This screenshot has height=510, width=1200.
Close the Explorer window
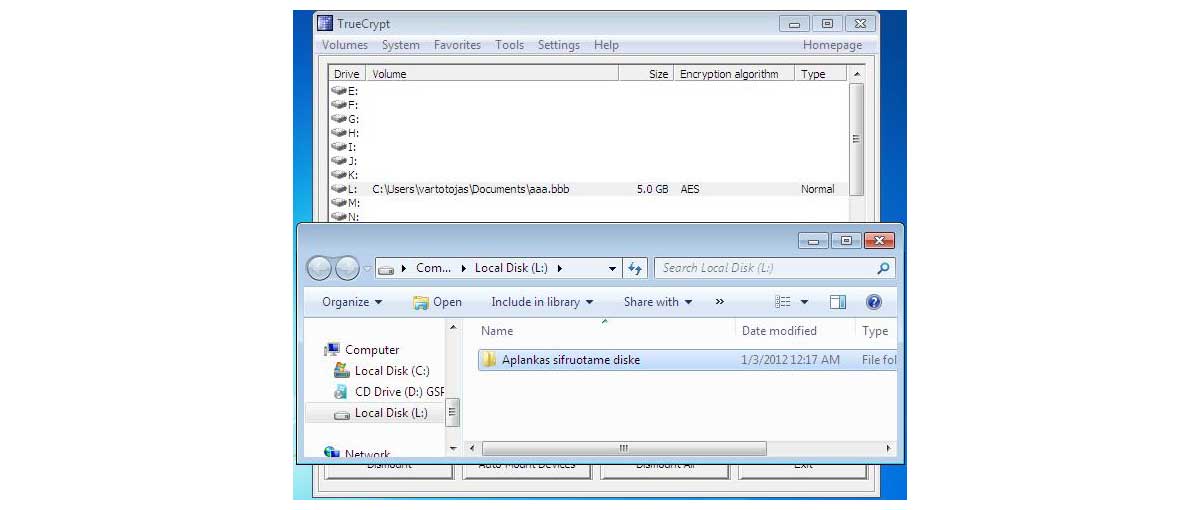pos(879,240)
